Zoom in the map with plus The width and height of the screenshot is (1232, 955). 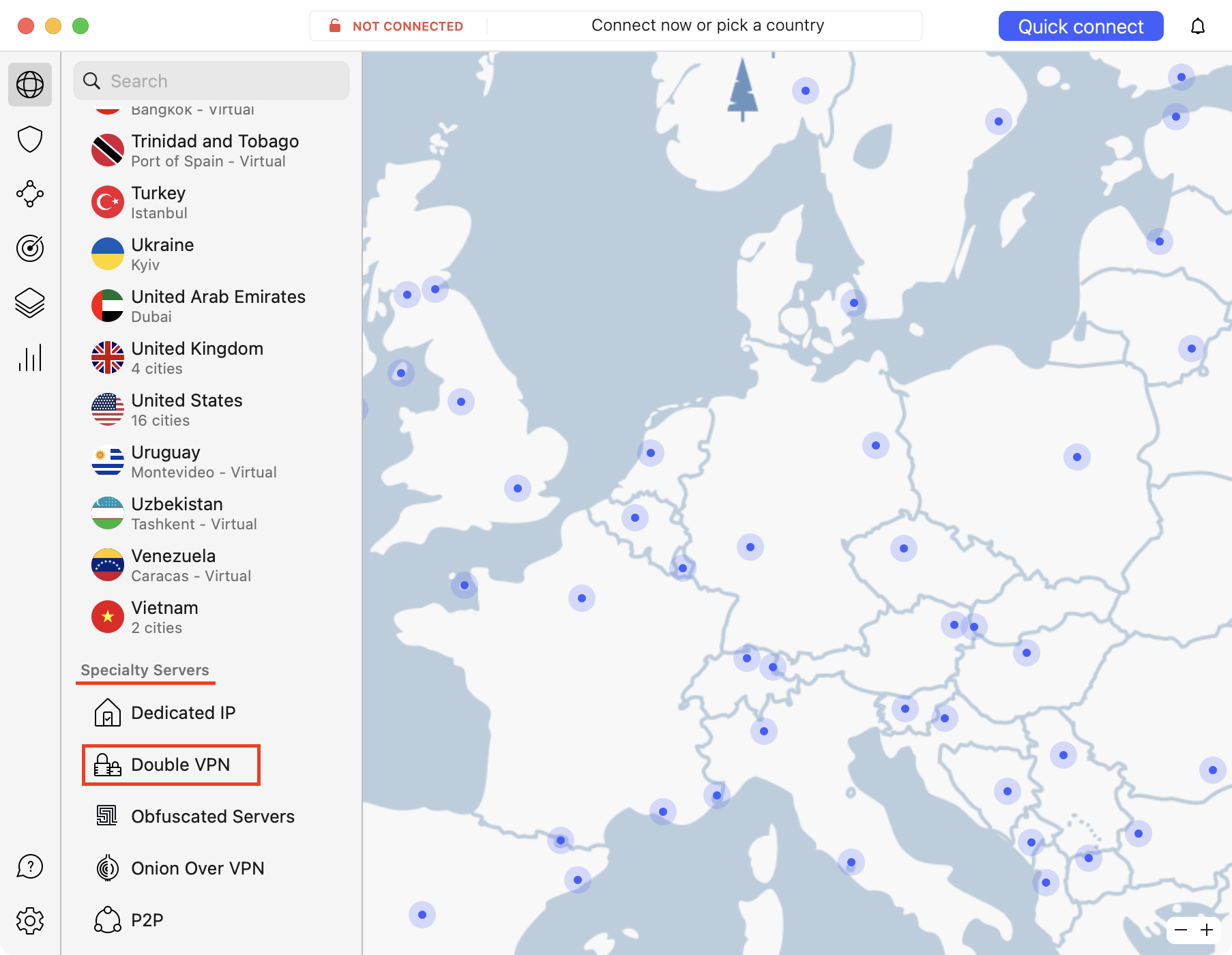click(x=1207, y=930)
